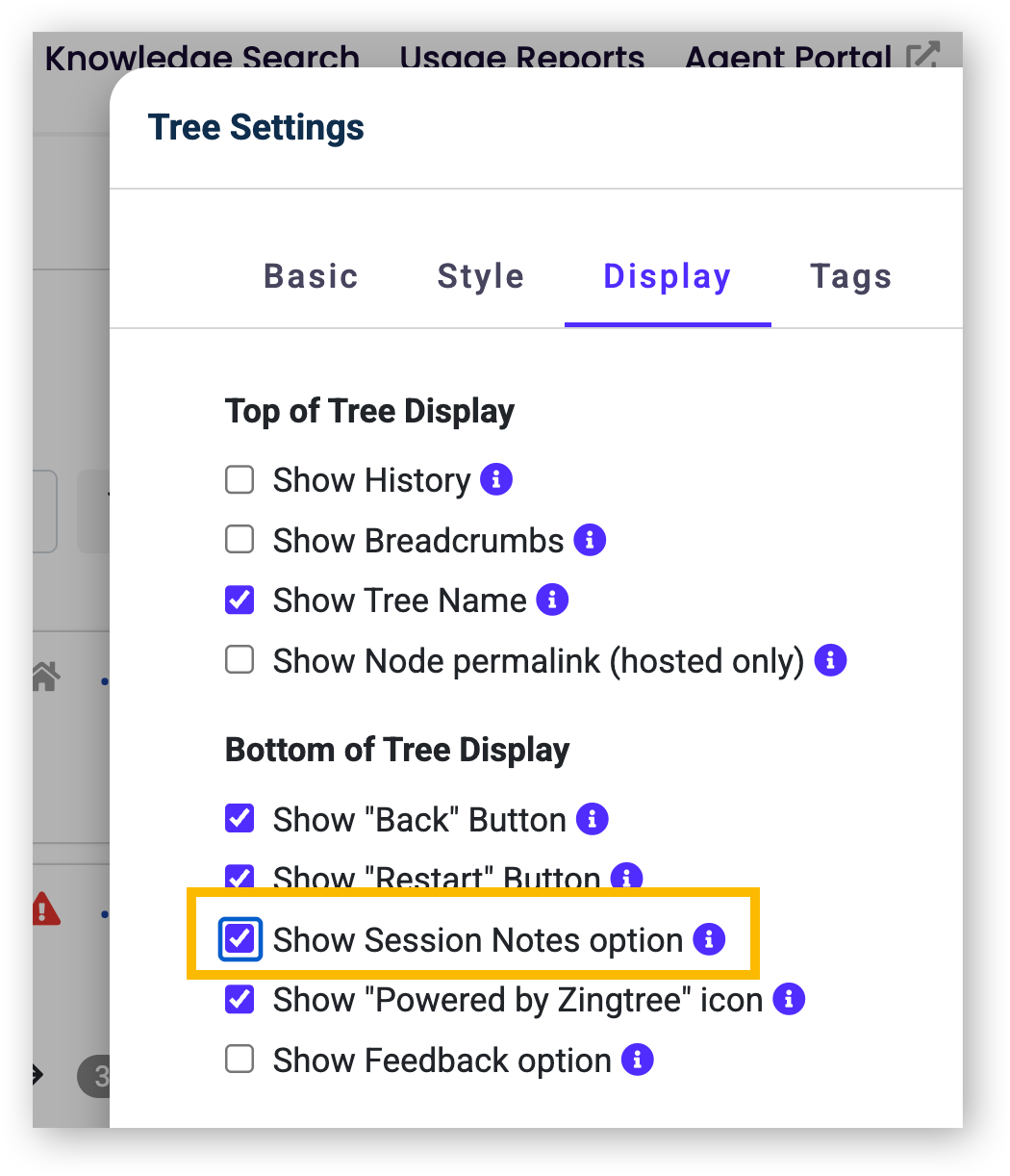Uncheck Show Session Notes option checkbox
The height and width of the screenshot is (1176, 1010).
(x=240, y=938)
